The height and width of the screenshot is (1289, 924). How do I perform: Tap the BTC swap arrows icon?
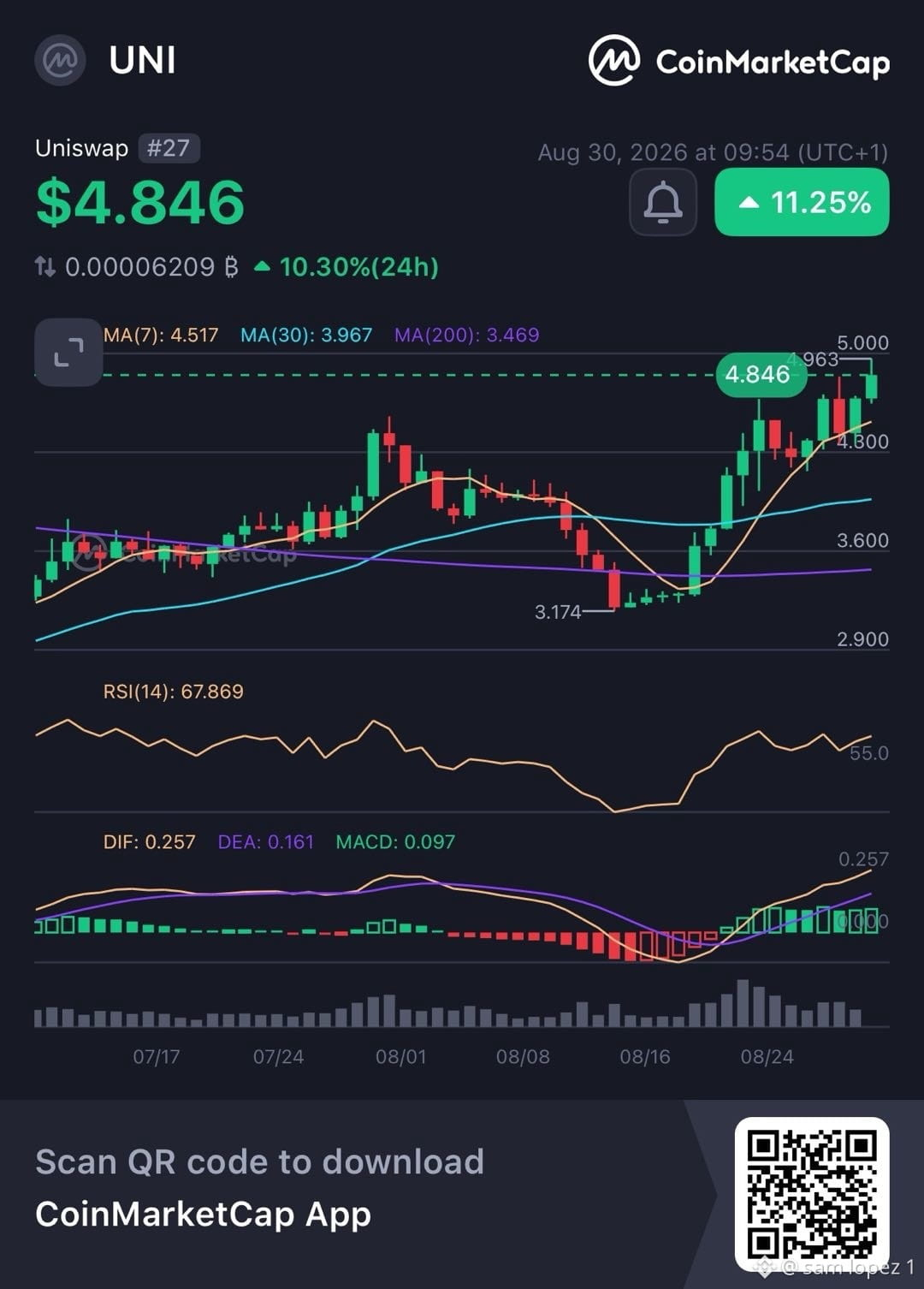point(45,267)
